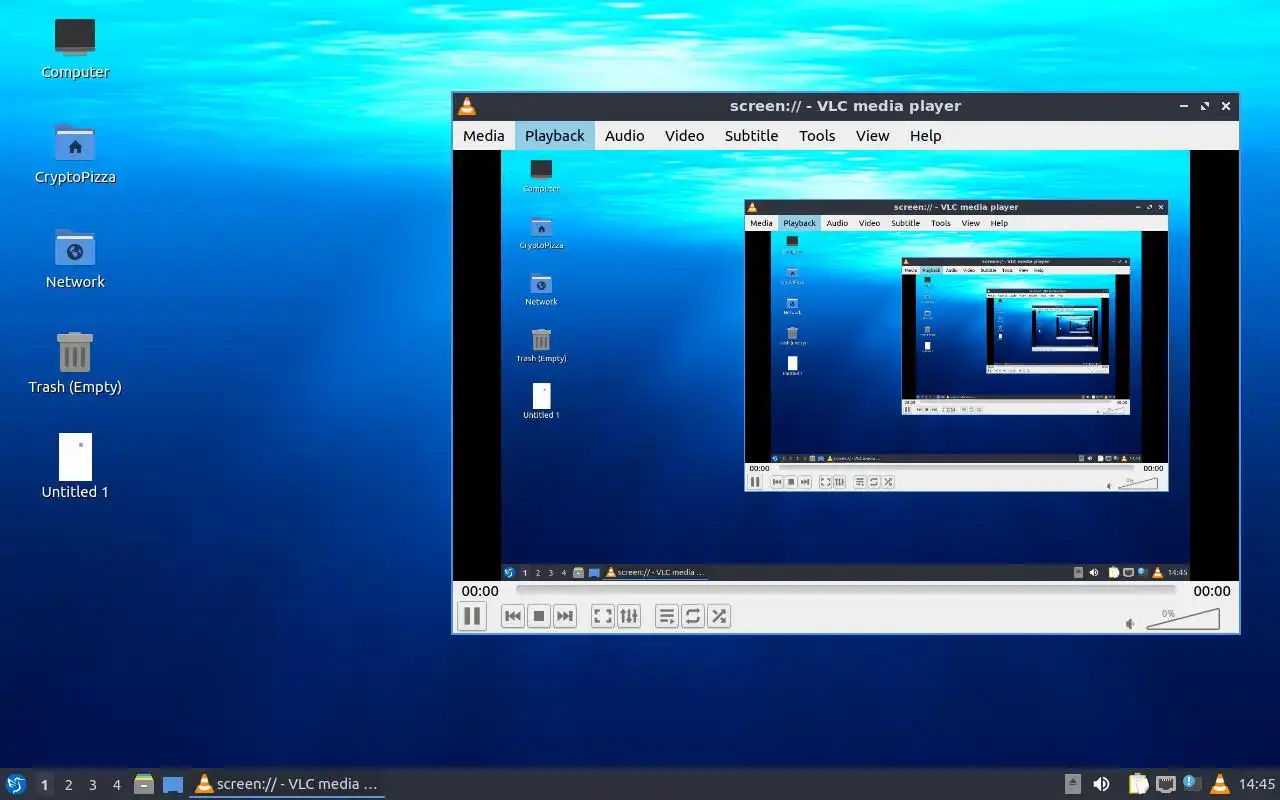Click the removable media tray icon

point(1073,784)
